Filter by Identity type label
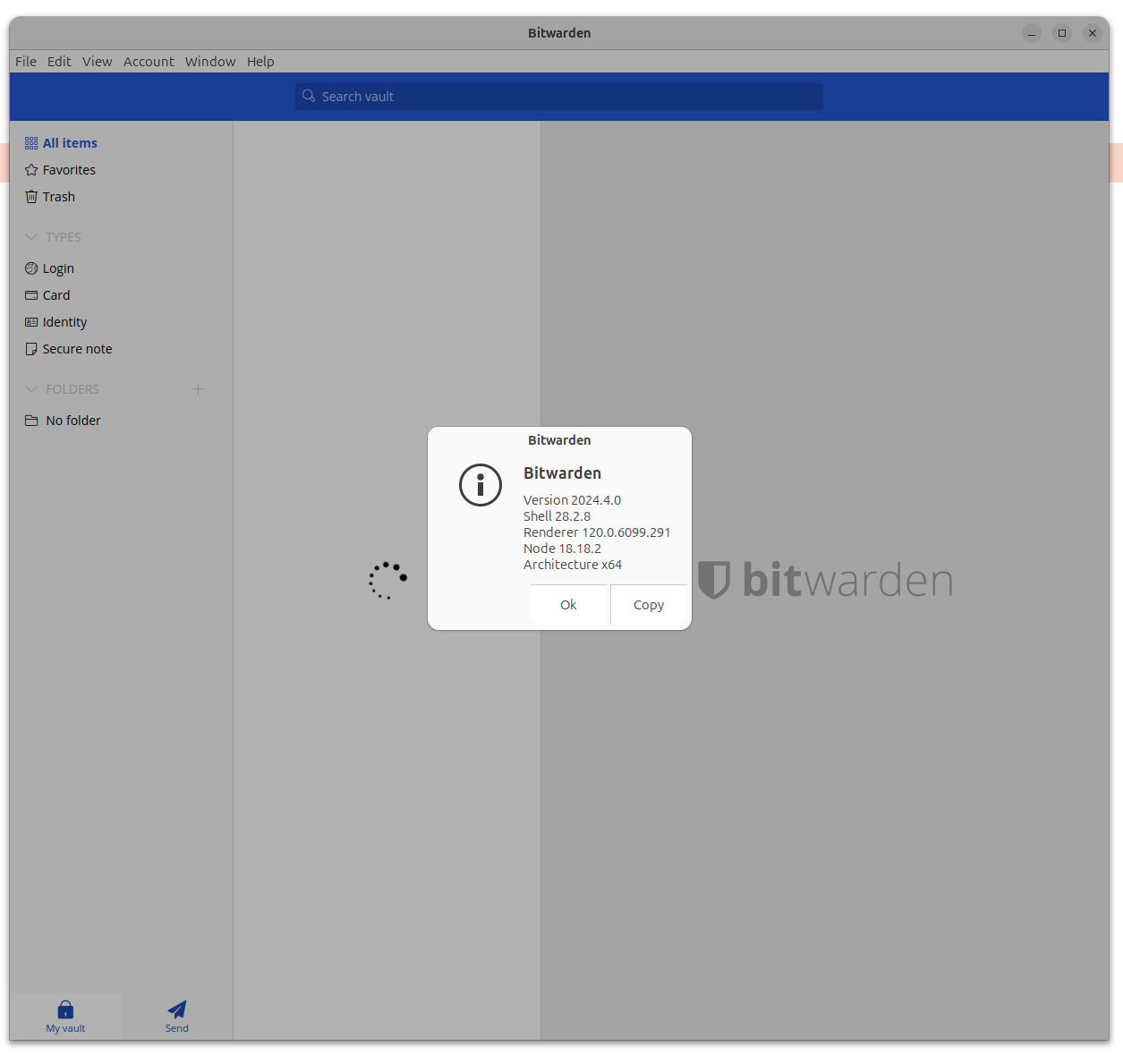 pos(65,322)
